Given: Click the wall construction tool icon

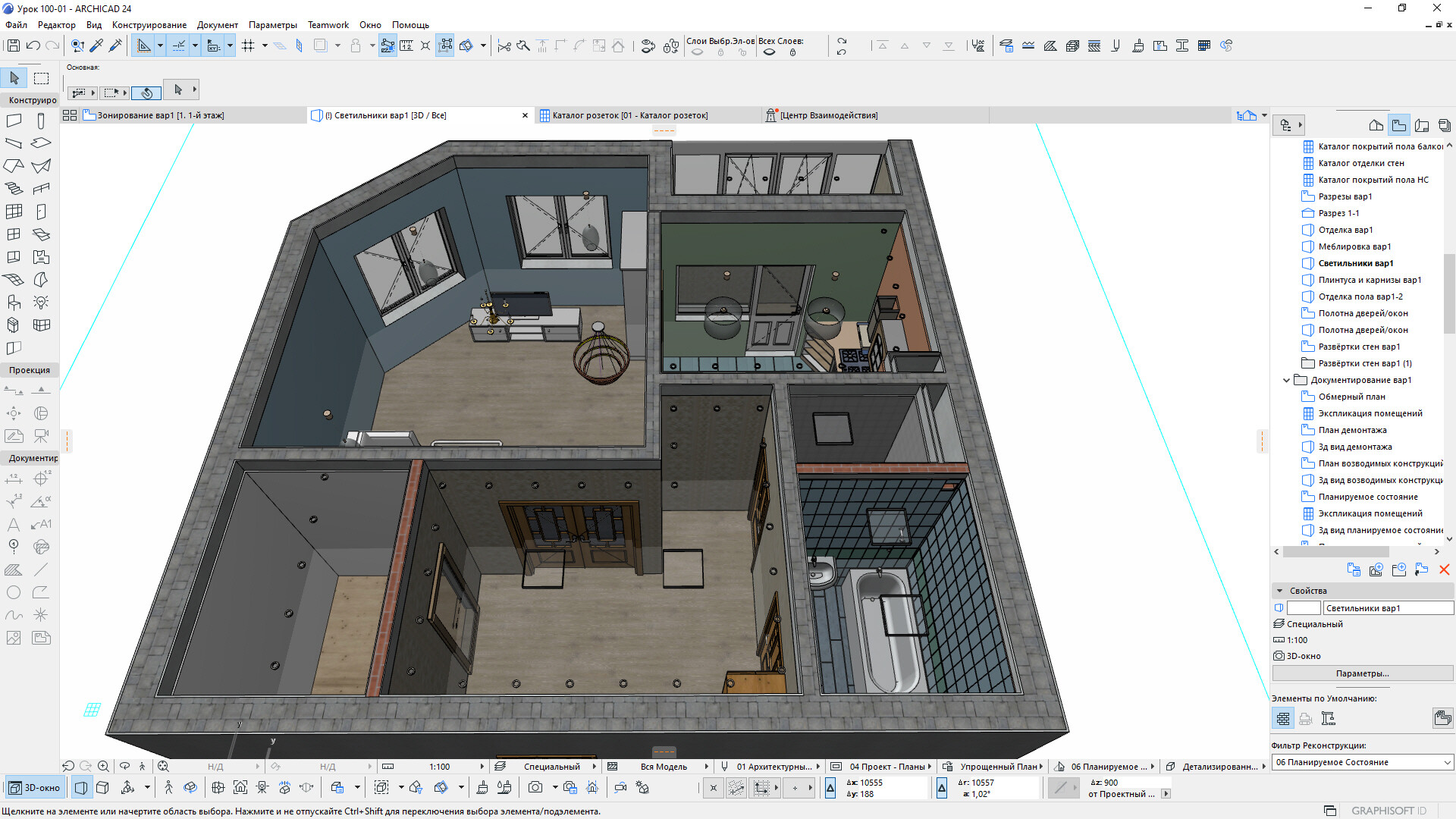Looking at the screenshot, I should pyautogui.click(x=14, y=120).
